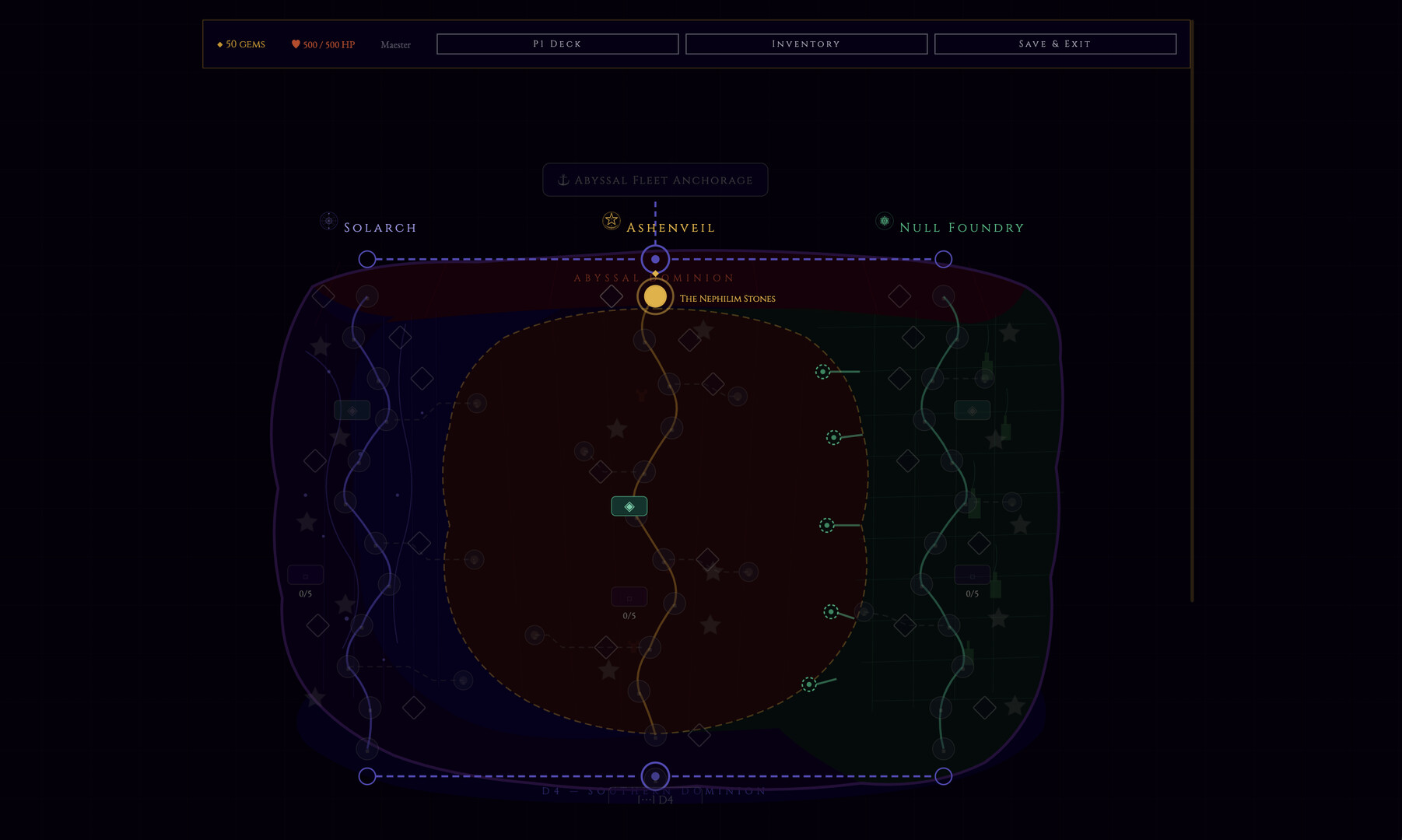Click the Null Foundry emblem icon
Viewport: 1402px width, 840px height.
coord(884,221)
